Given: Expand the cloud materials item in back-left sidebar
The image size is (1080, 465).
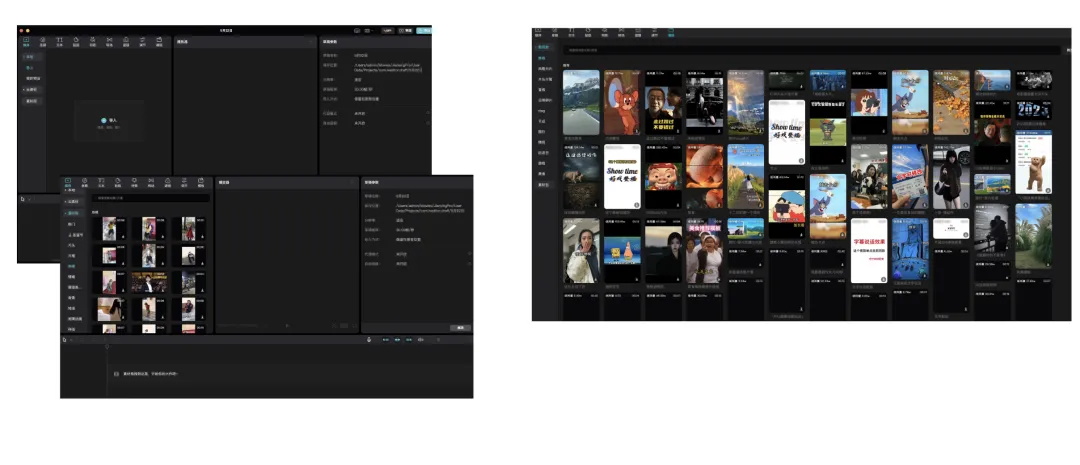Looking at the screenshot, I should pyautogui.click(x=32, y=90).
